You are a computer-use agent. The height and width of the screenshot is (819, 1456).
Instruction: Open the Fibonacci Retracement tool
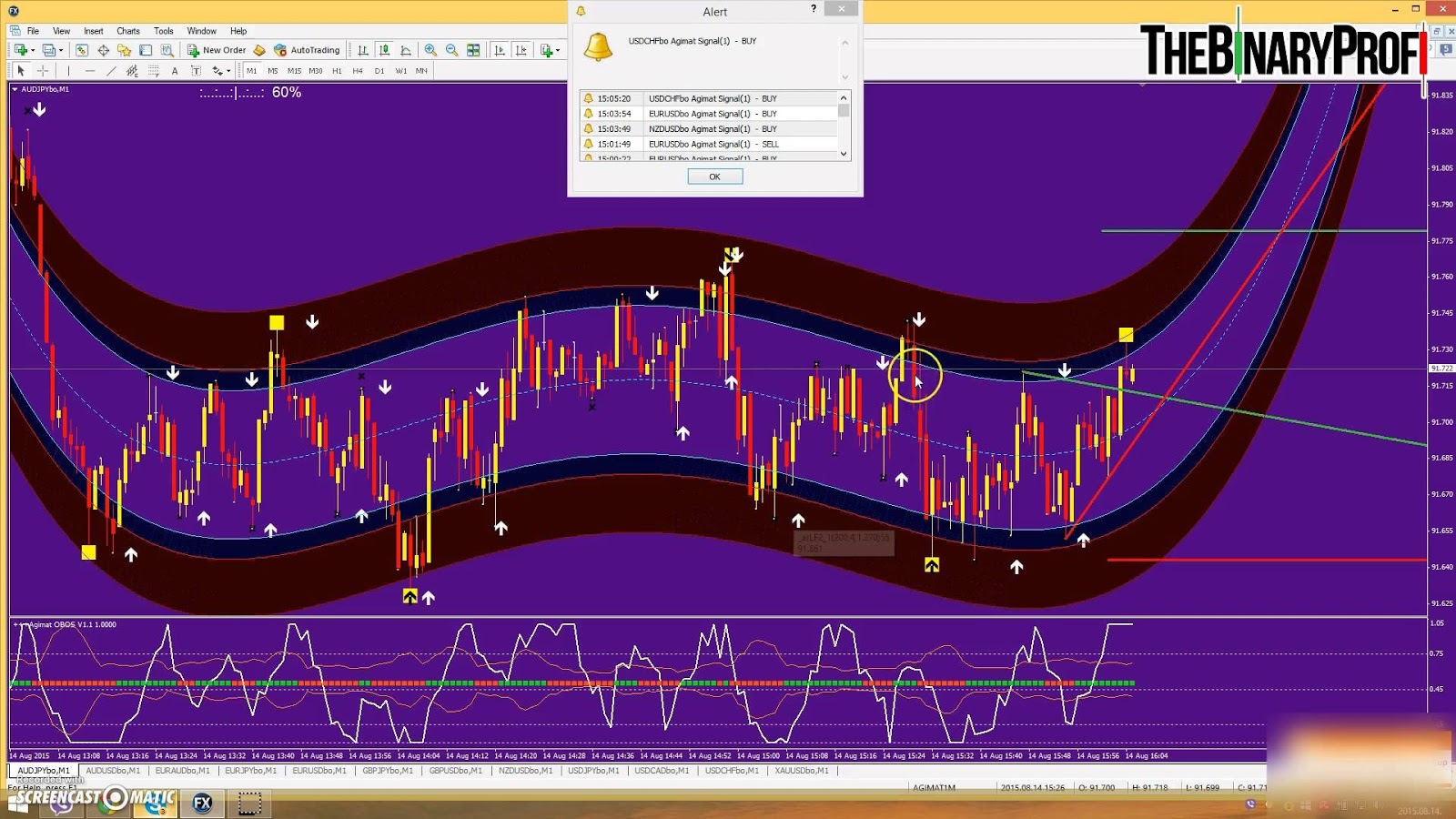click(x=153, y=70)
